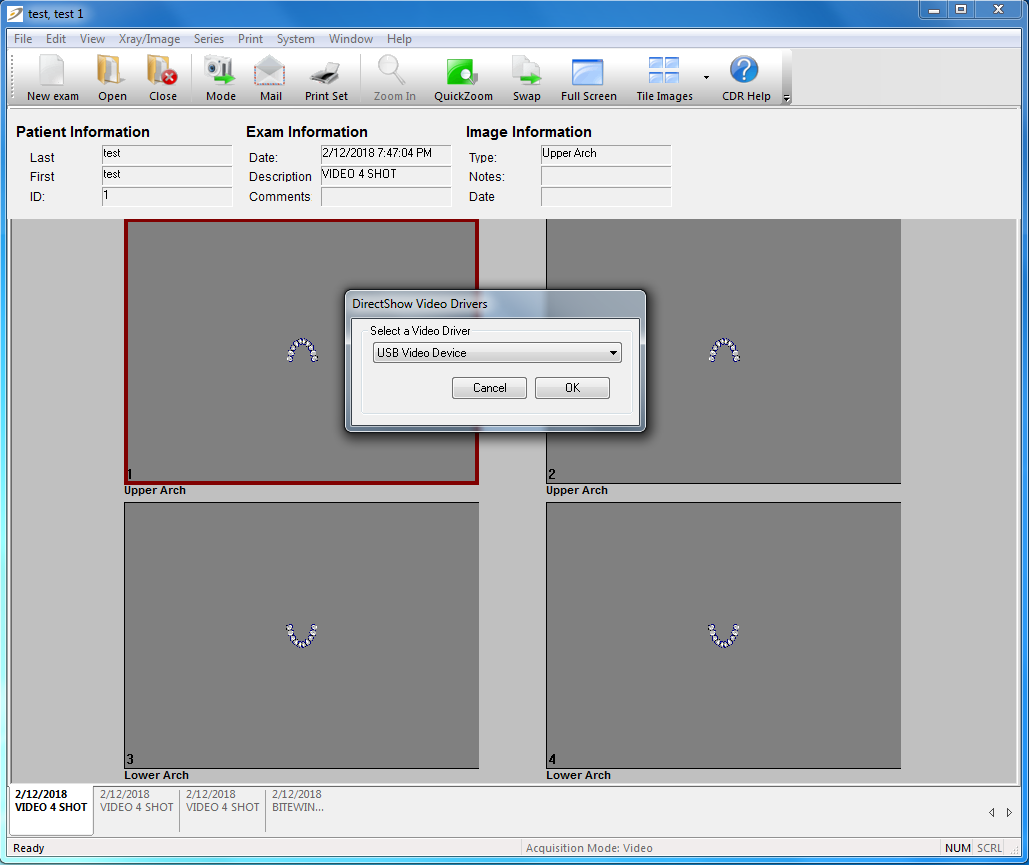Open the Series menu

(x=209, y=39)
